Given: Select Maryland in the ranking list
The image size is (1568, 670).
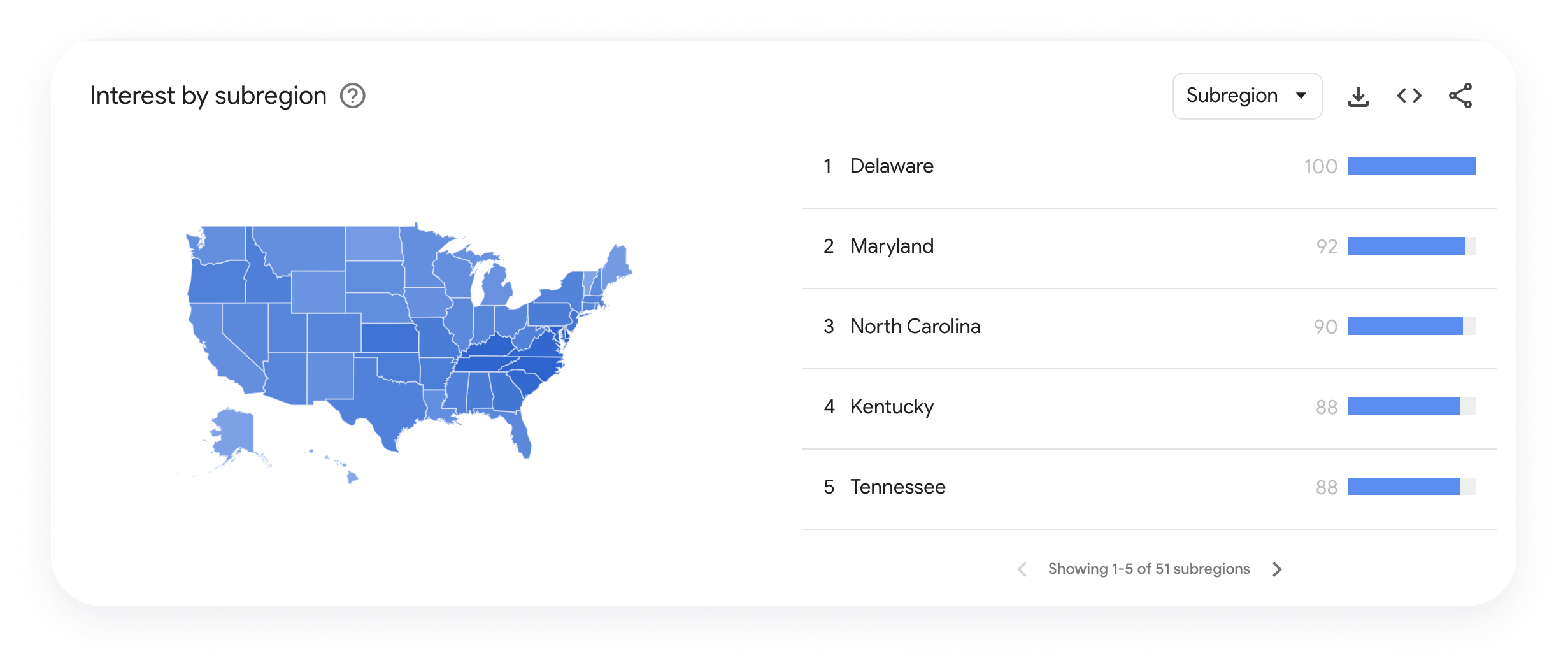Looking at the screenshot, I should coord(1149,246).
